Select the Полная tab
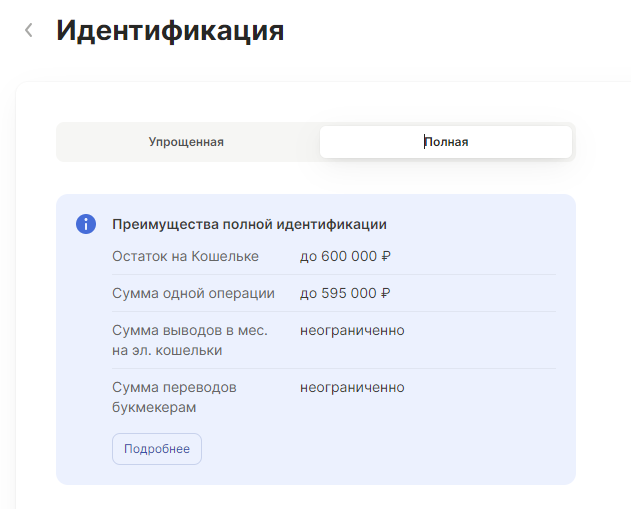631x509 pixels. (446, 142)
